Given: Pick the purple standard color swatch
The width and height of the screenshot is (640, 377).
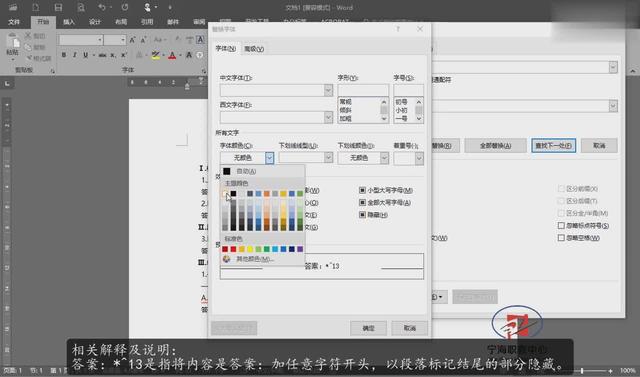Looking at the screenshot, I should (300, 249).
